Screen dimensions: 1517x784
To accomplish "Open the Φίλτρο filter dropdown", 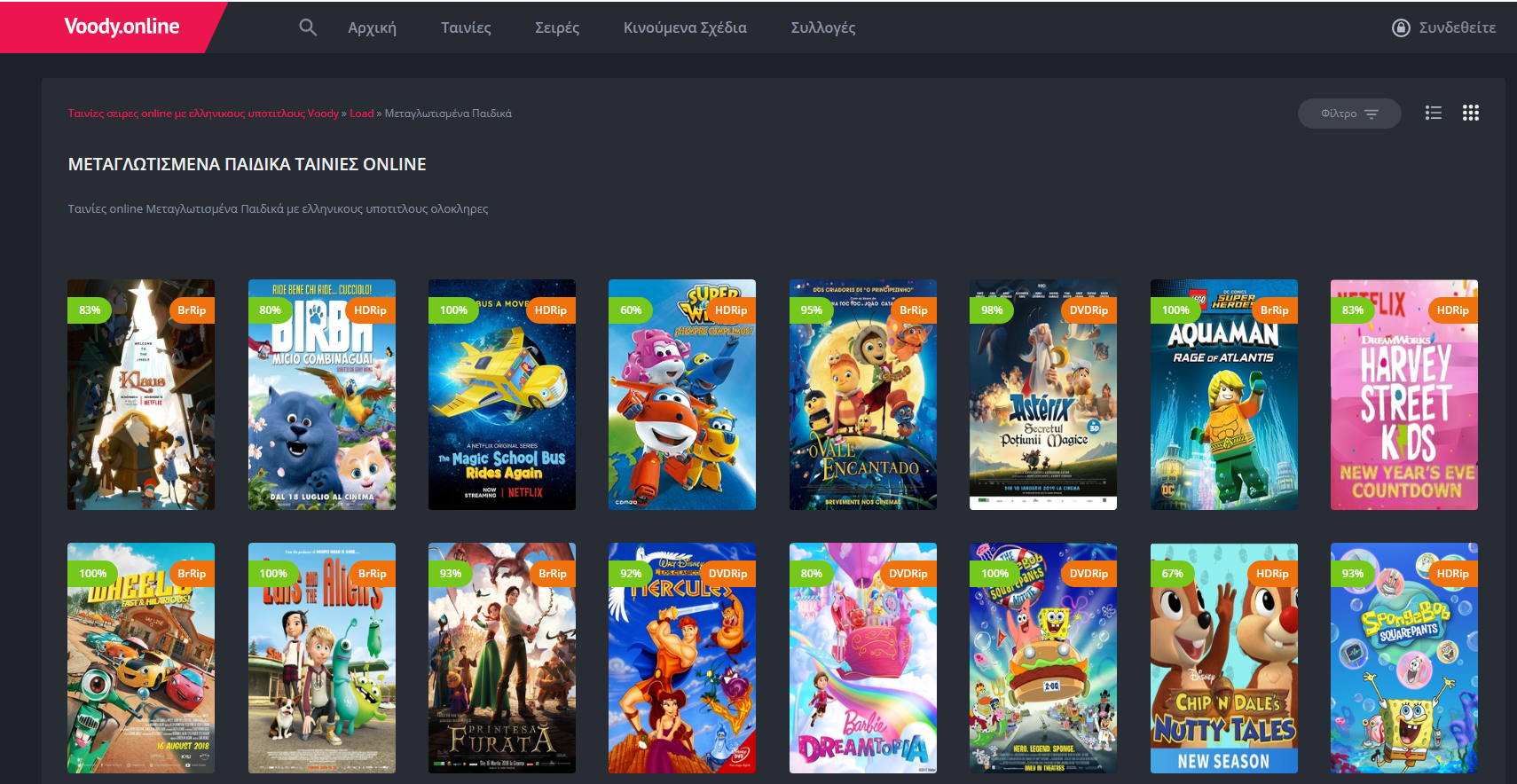I will pos(1349,114).
